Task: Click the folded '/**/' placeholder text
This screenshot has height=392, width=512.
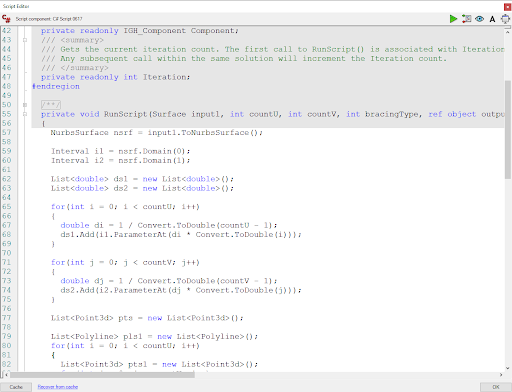Action: [x=51, y=105]
